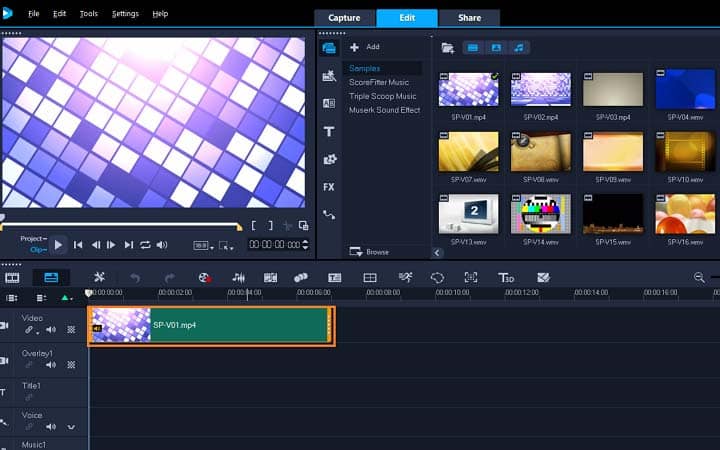
Task: Open the Edit menu
Action: 59,14
